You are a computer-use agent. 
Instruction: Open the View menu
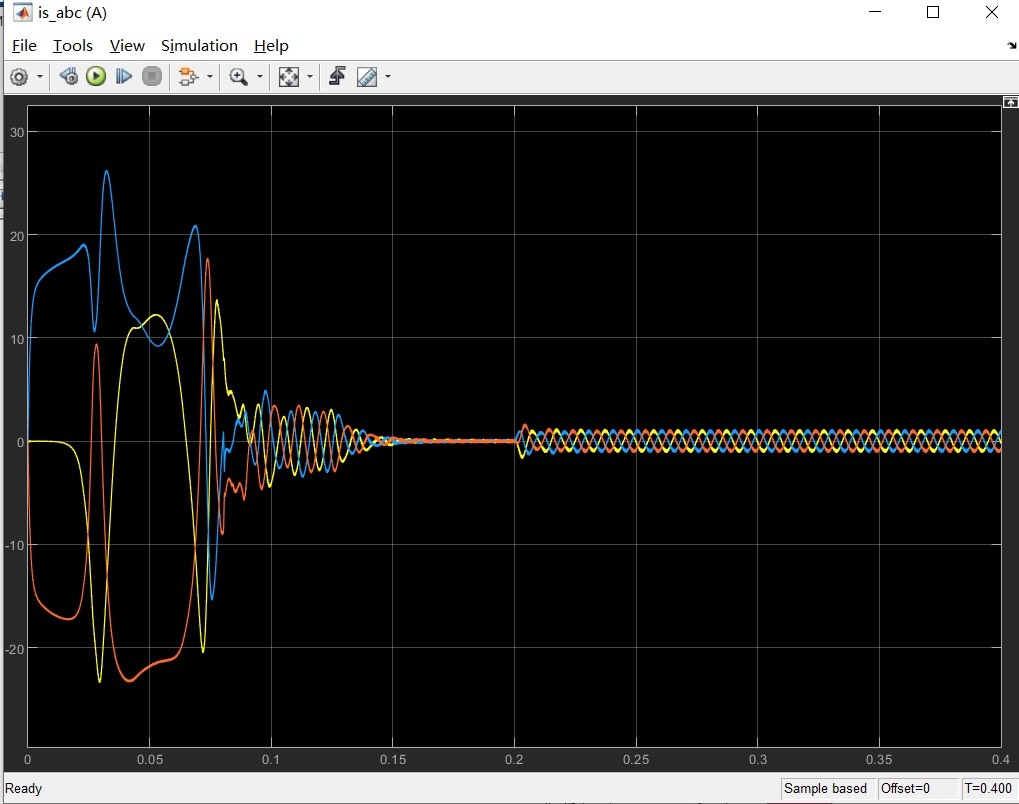(127, 45)
